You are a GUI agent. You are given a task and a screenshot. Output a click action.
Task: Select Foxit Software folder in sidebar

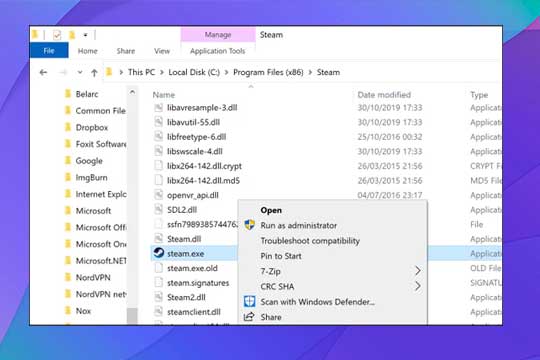[95, 144]
